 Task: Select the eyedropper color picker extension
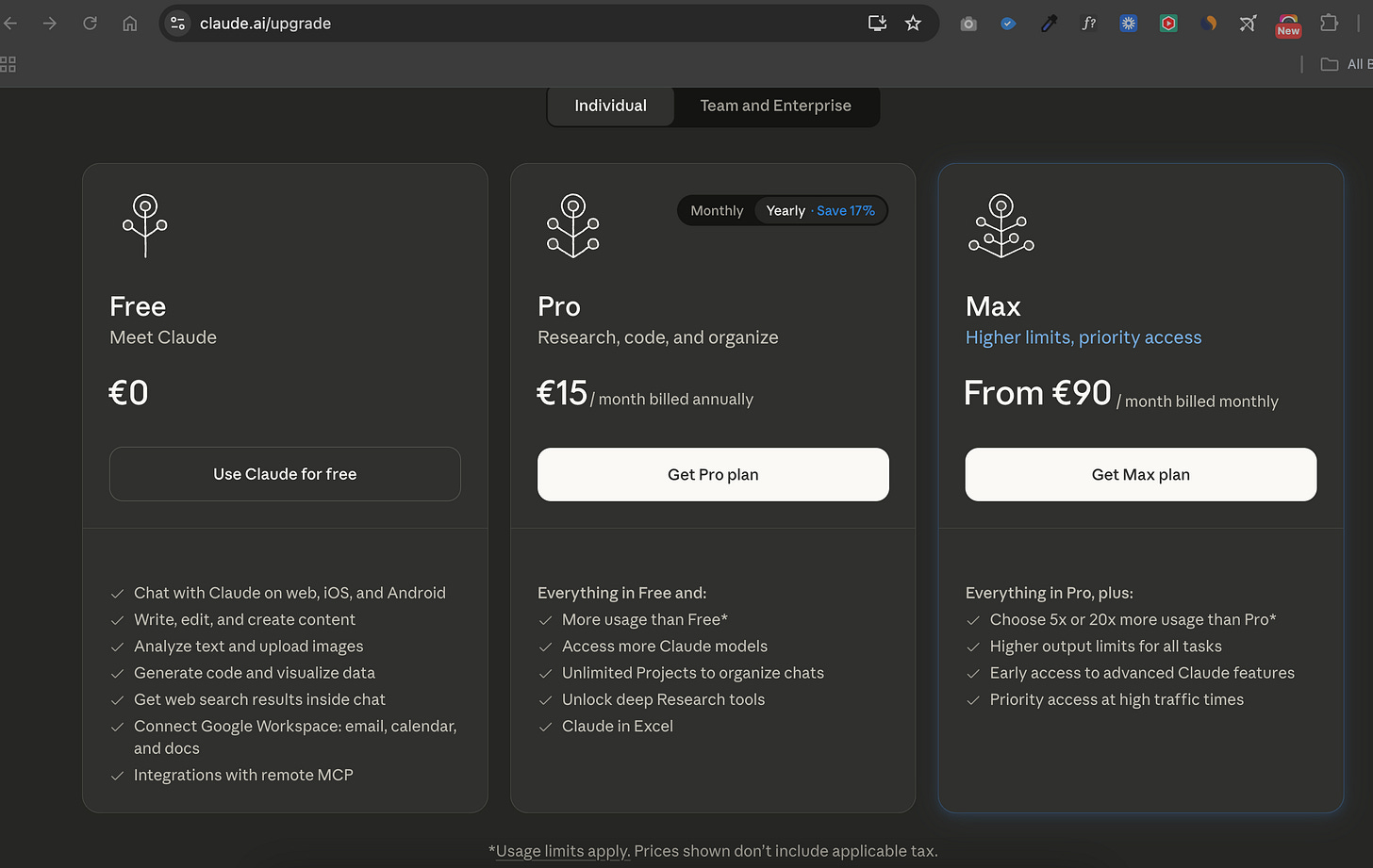1049,24
